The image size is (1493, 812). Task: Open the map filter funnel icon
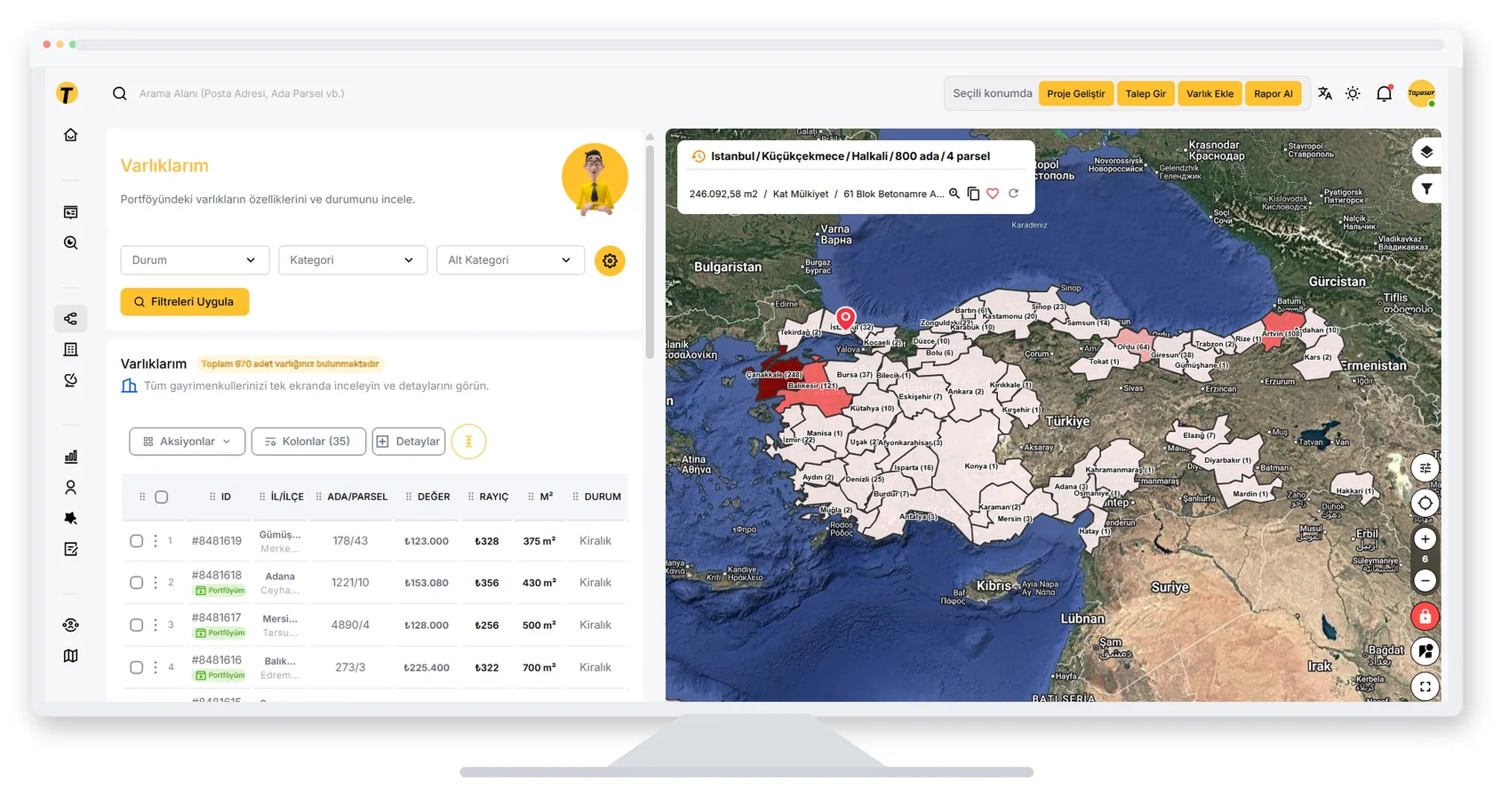point(1426,188)
